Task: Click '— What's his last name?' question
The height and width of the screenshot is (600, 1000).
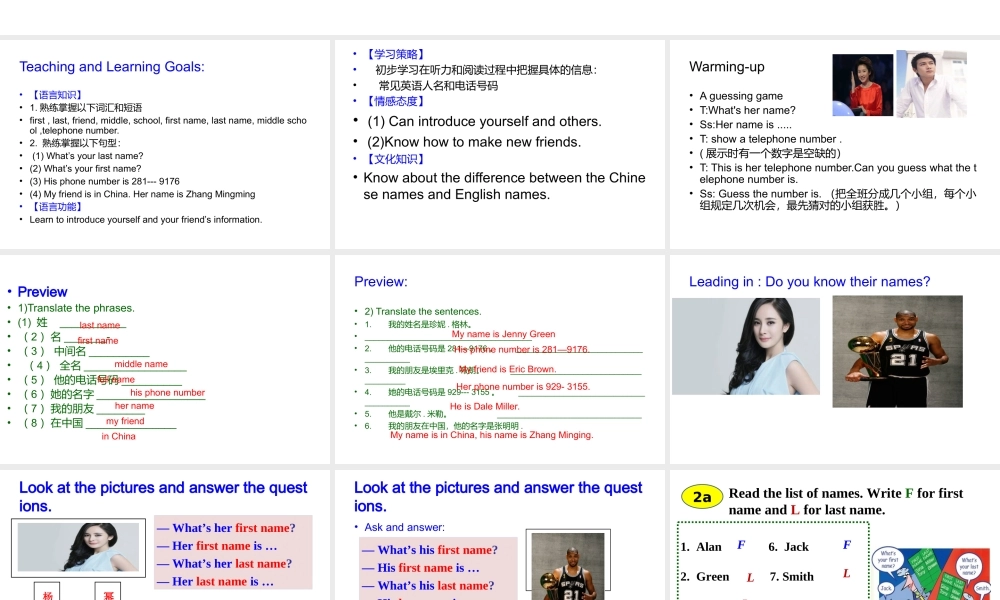Action: click(428, 585)
